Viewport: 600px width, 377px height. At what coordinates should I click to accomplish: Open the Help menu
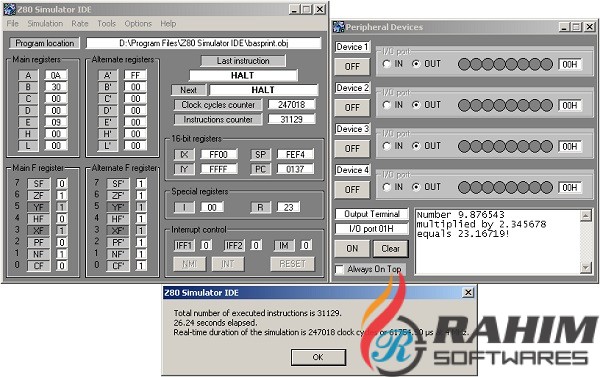(168, 24)
